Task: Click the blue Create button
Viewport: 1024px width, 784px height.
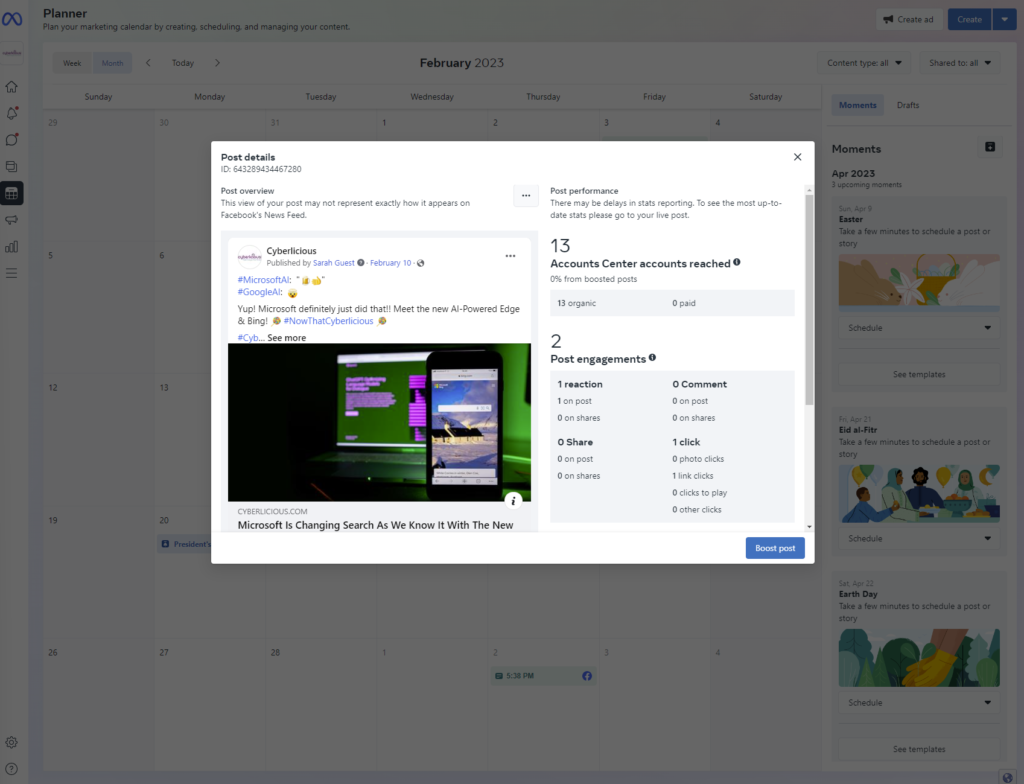Action: click(x=969, y=20)
